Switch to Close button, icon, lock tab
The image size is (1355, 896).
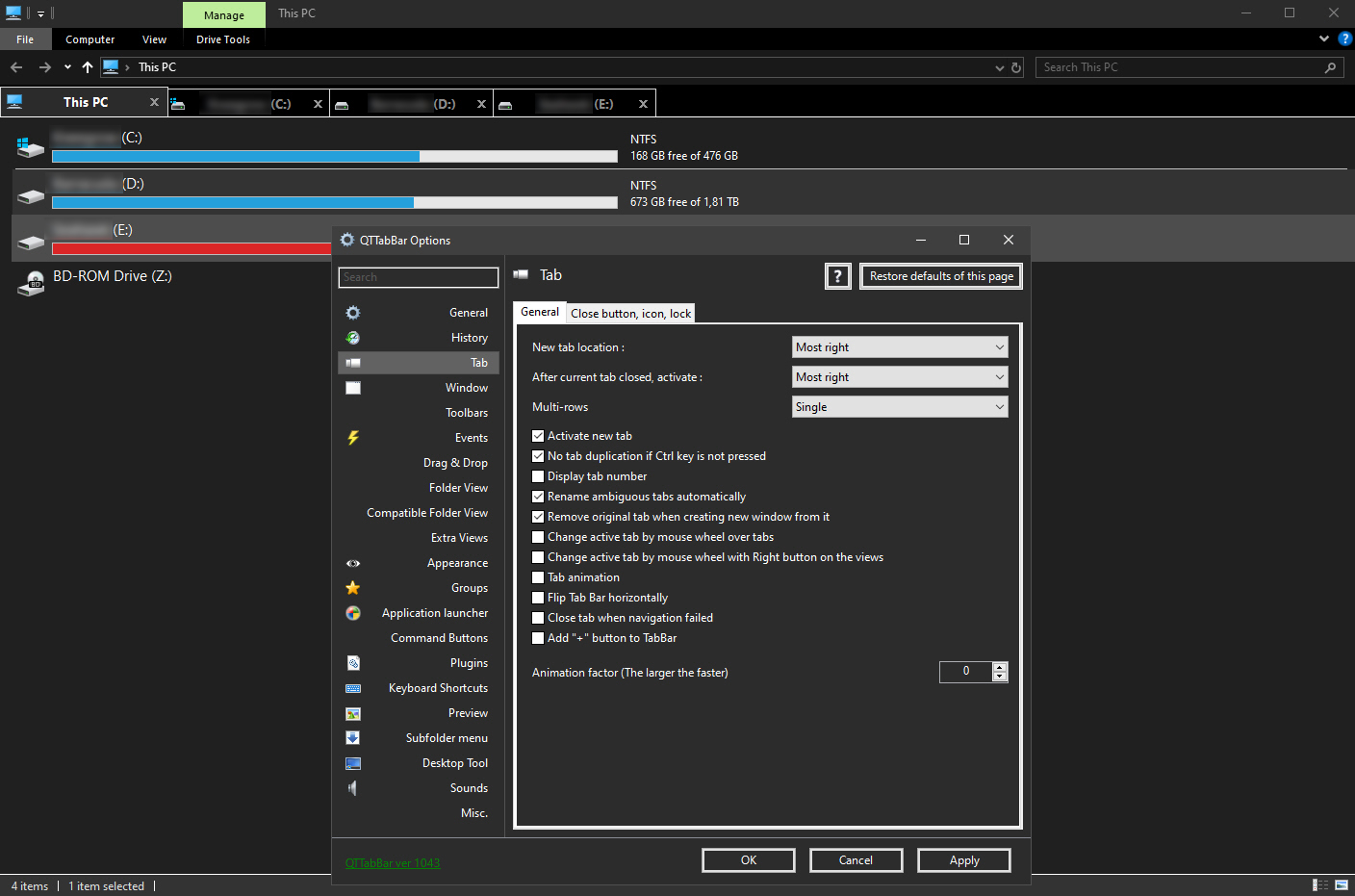point(630,314)
